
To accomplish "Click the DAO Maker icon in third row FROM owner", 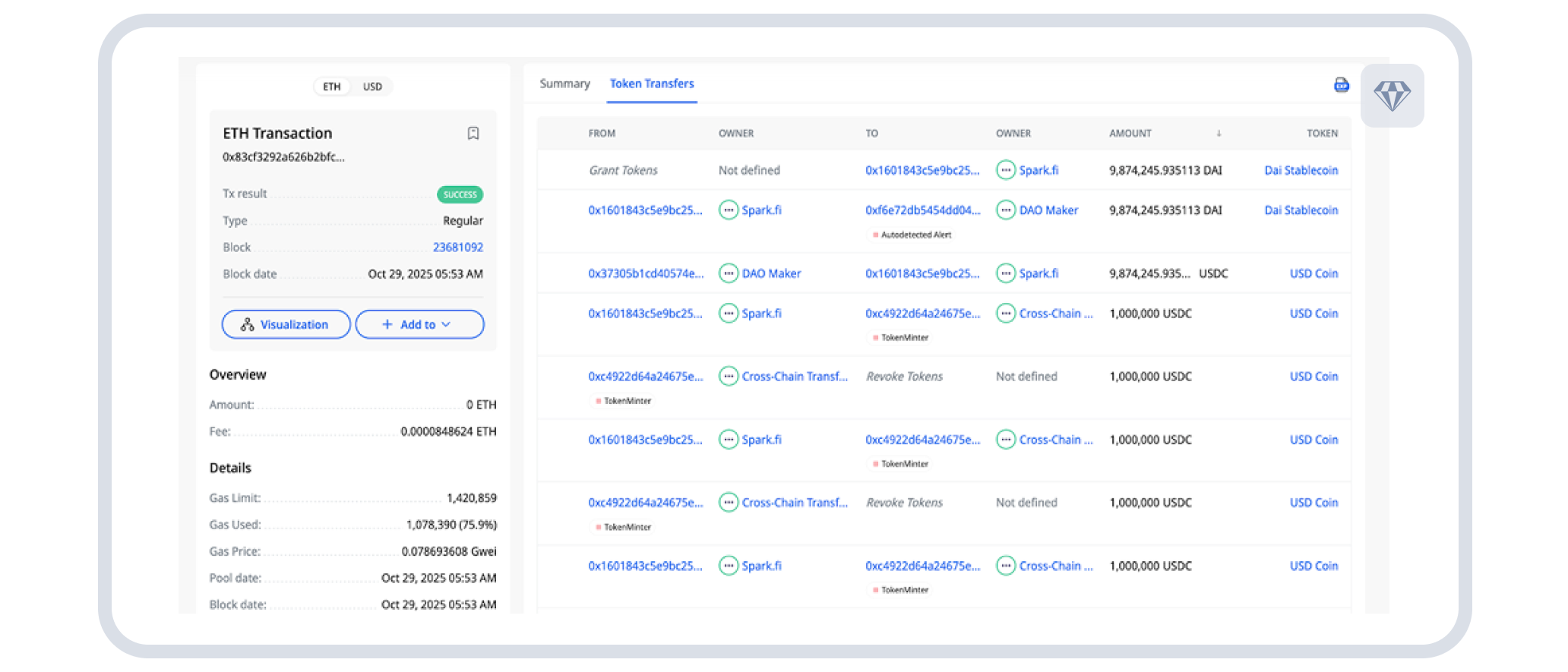I will (x=729, y=273).
